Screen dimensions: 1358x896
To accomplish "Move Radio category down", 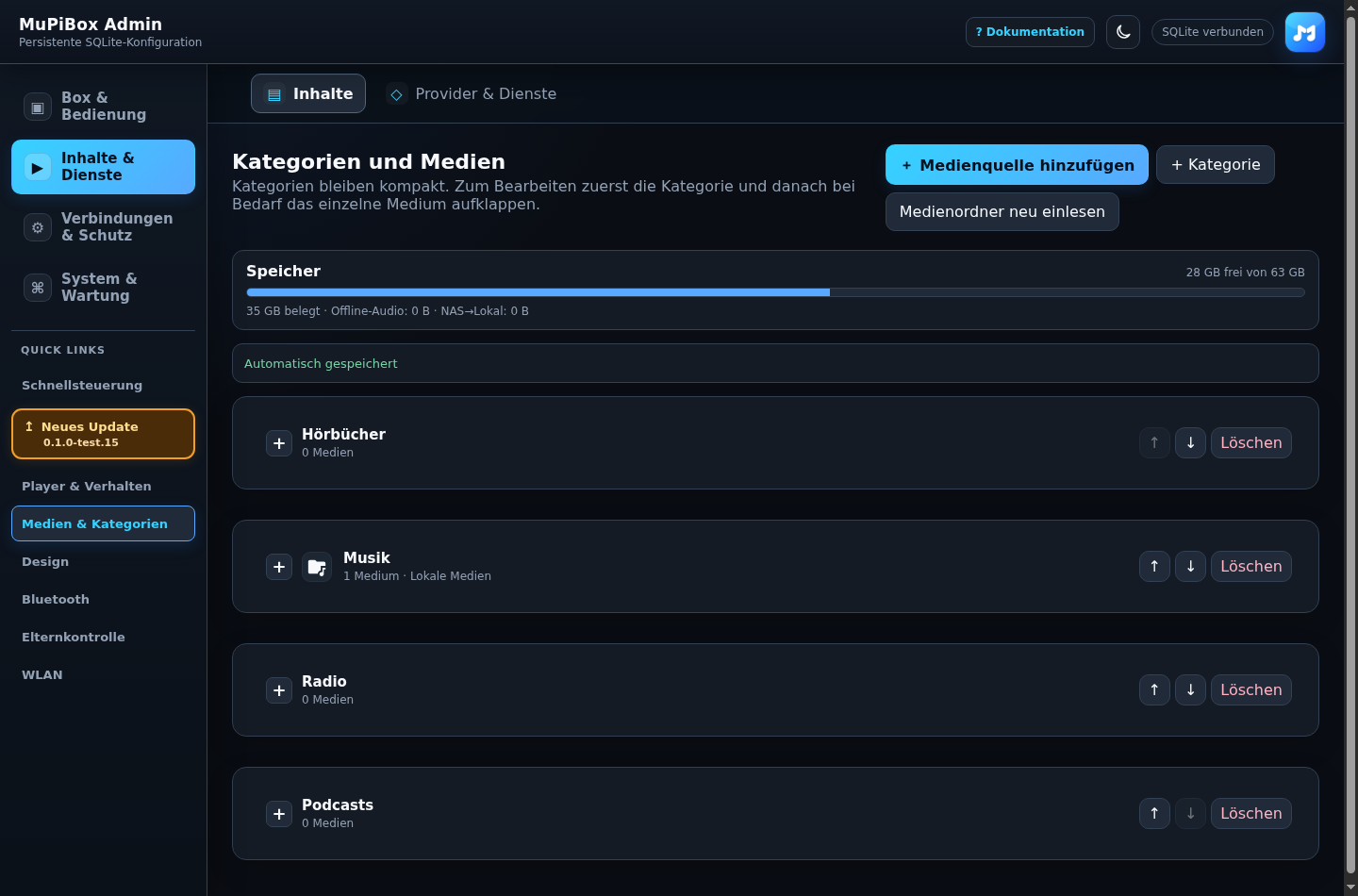I will tap(1190, 690).
